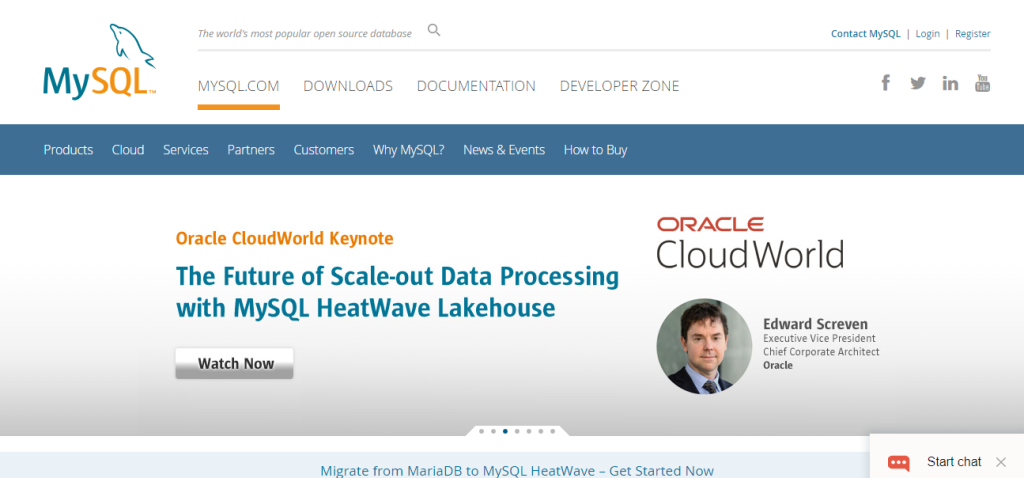This screenshot has height=478, width=1024.
Task: Select the first carousel dot
Action: click(481, 431)
